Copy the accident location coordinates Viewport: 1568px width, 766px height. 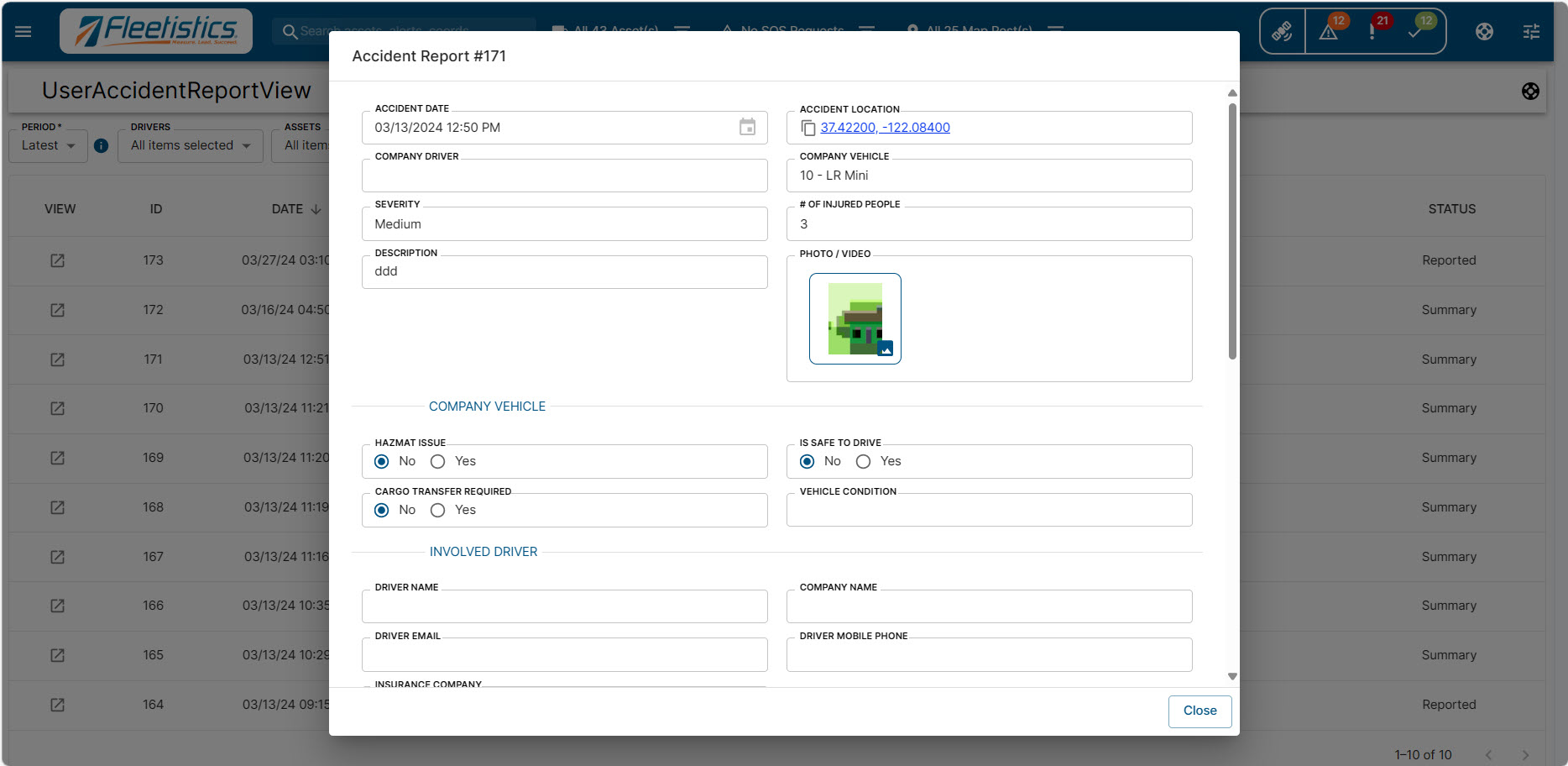click(808, 128)
